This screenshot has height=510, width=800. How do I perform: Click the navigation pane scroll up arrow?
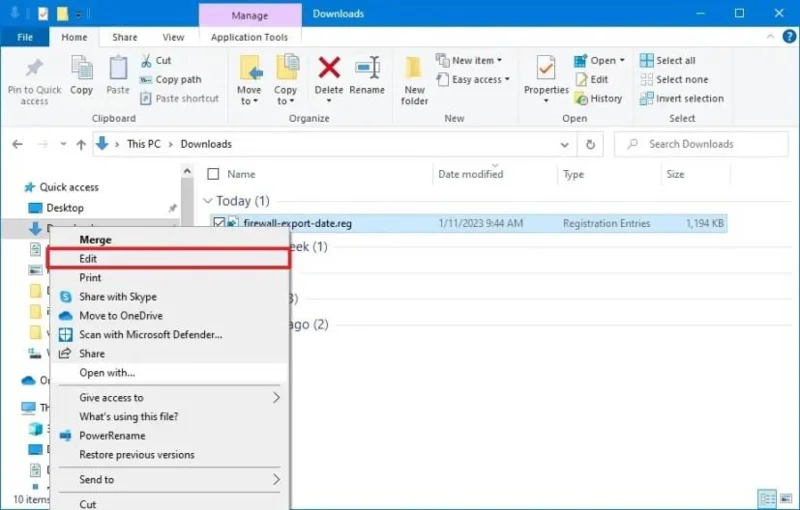tap(187, 171)
